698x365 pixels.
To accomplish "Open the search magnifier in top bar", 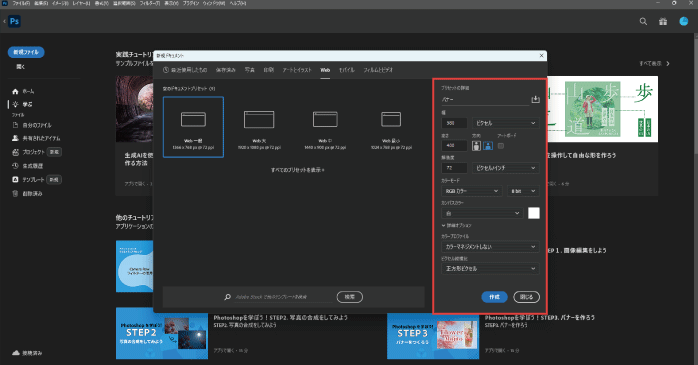I will pyautogui.click(x=643, y=21).
